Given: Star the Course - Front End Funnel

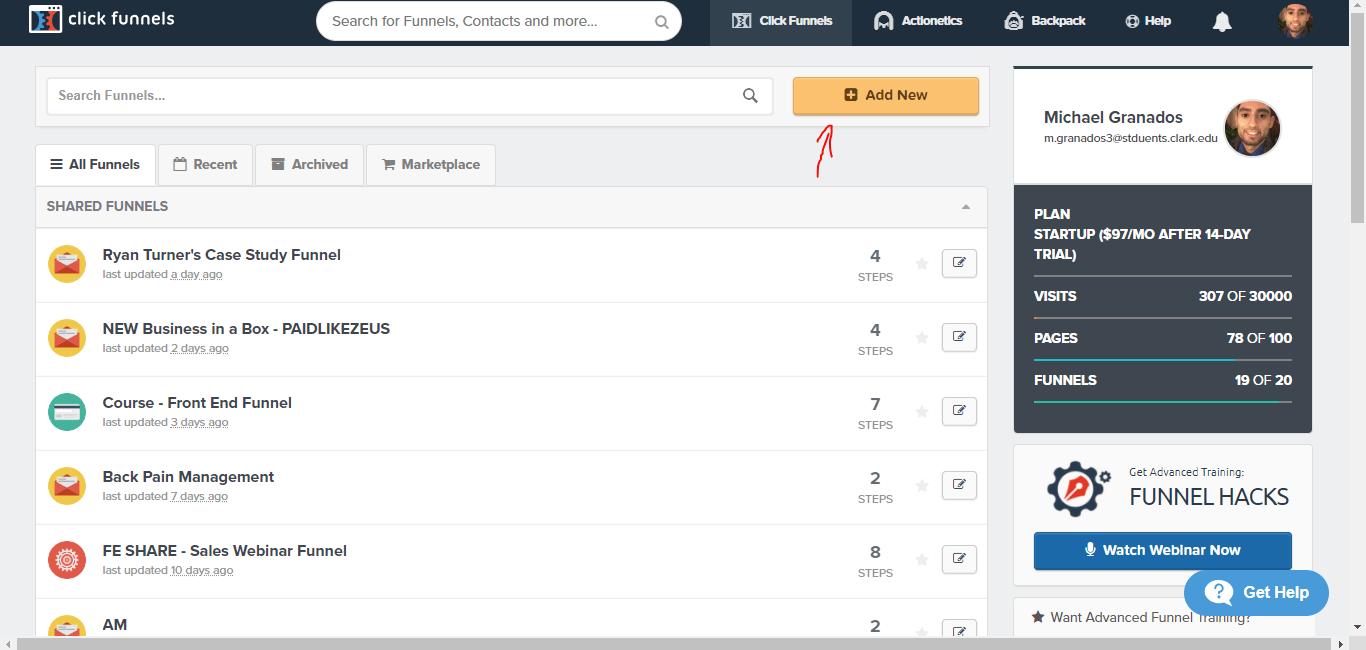Looking at the screenshot, I should pyautogui.click(x=922, y=412).
